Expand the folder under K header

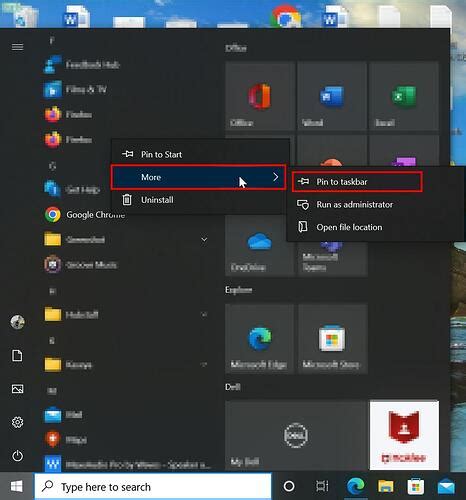tap(204, 364)
